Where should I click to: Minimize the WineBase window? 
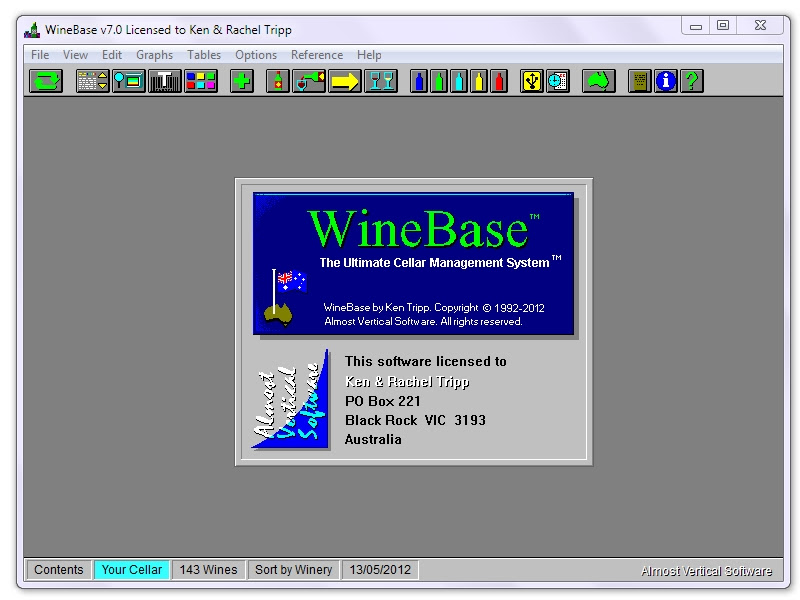pyautogui.click(x=696, y=26)
